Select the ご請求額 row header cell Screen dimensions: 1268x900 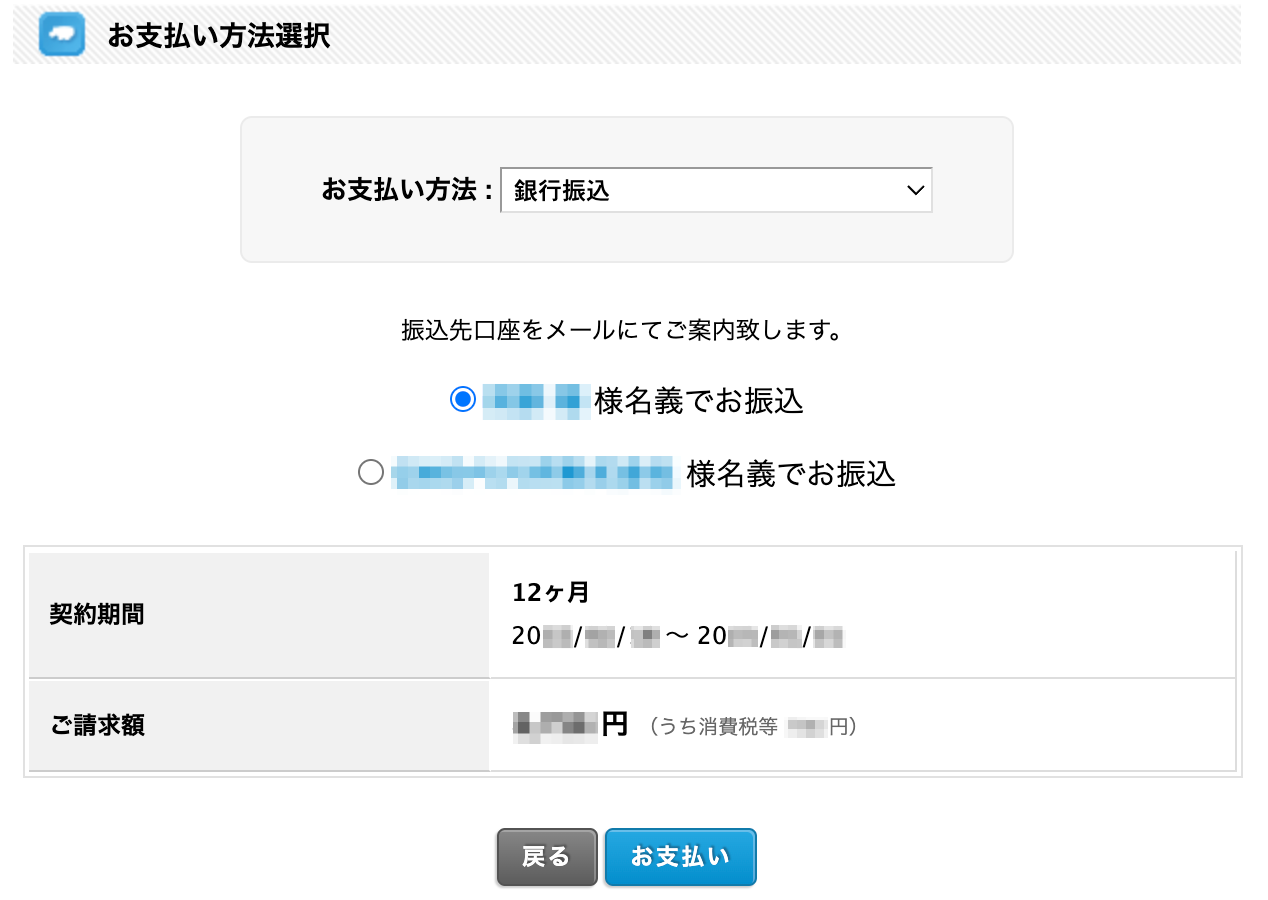tap(259, 725)
